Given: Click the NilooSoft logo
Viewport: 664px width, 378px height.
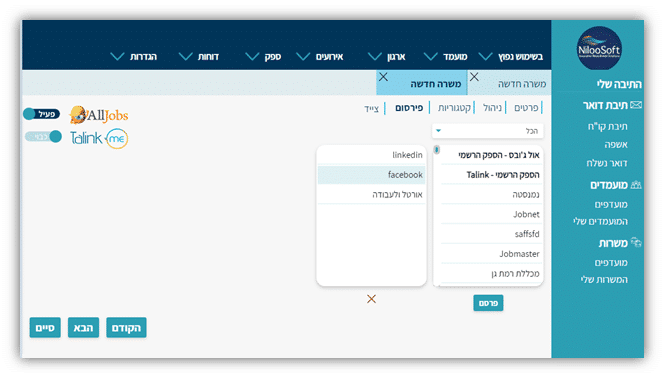Looking at the screenshot, I should tap(599, 48).
